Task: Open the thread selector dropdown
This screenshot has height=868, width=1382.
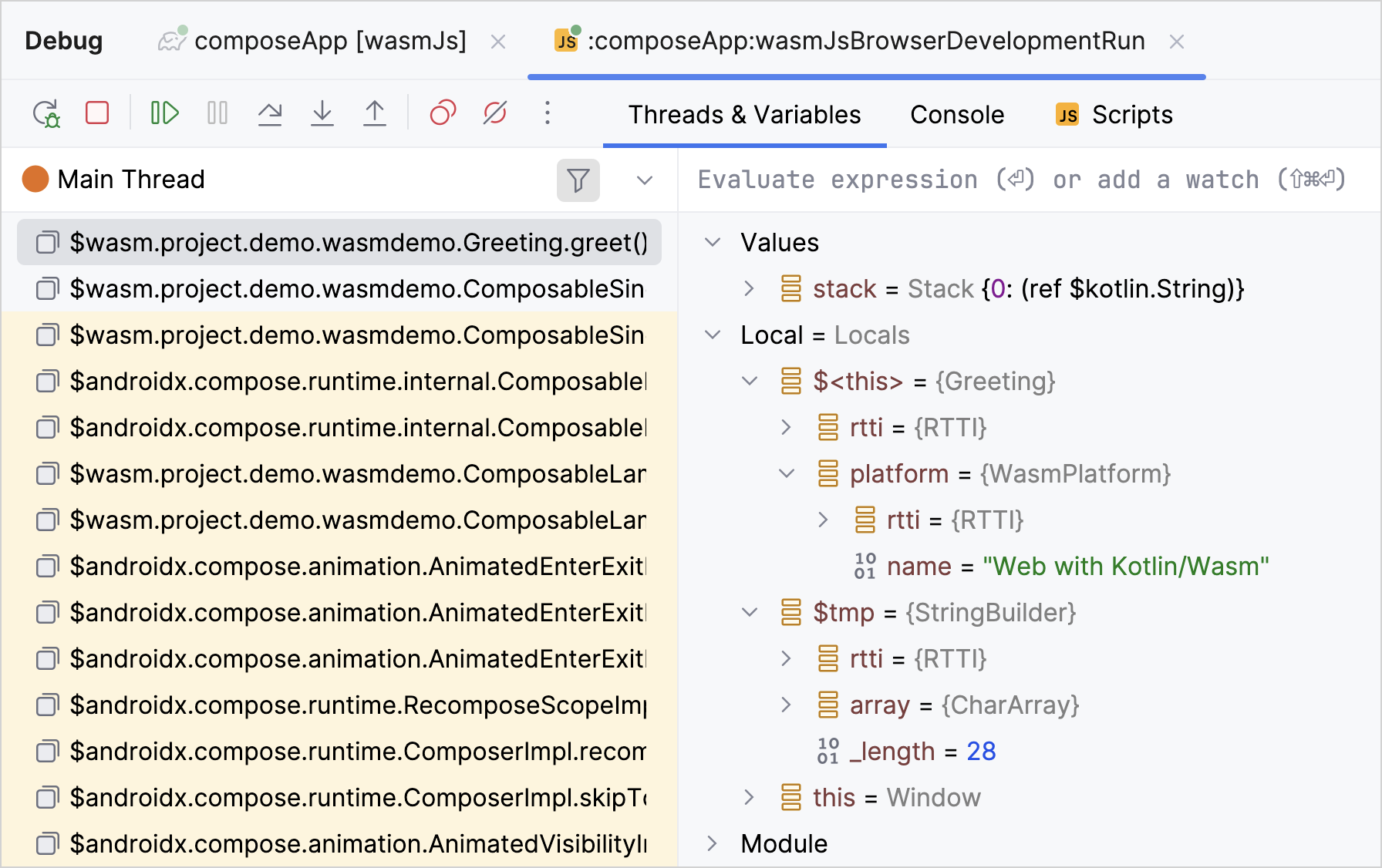Action: point(645,180)
